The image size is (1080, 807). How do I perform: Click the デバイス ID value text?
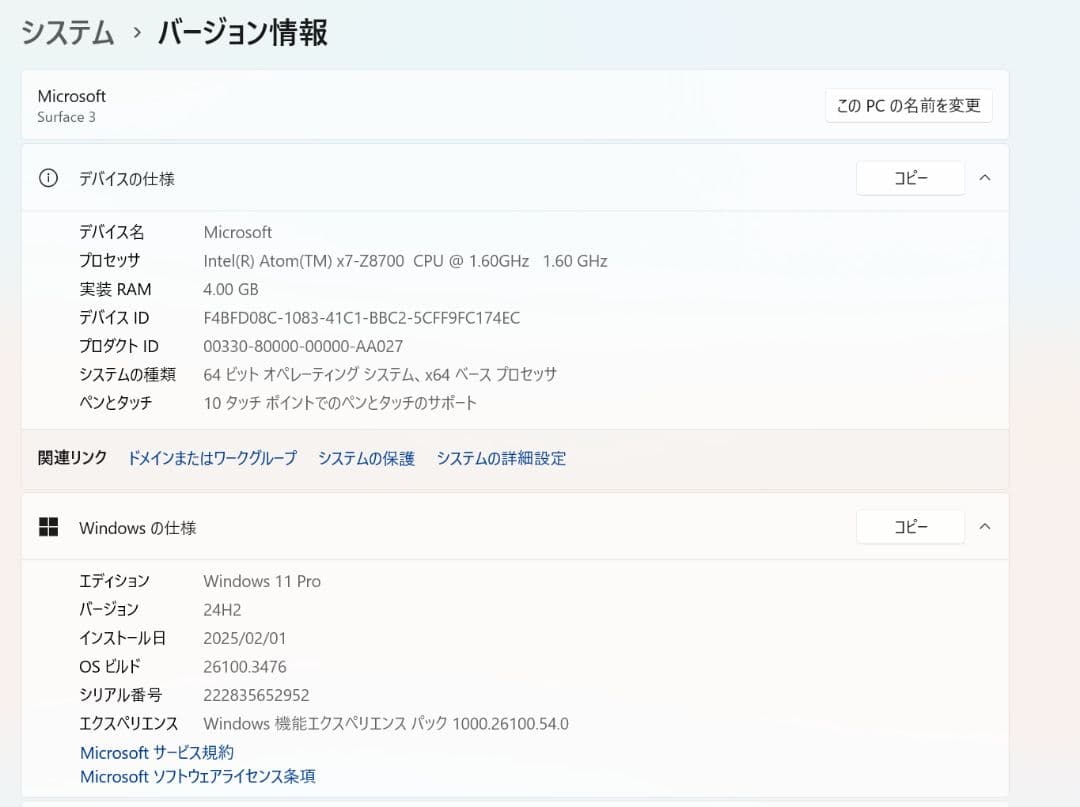click(361, 318)
